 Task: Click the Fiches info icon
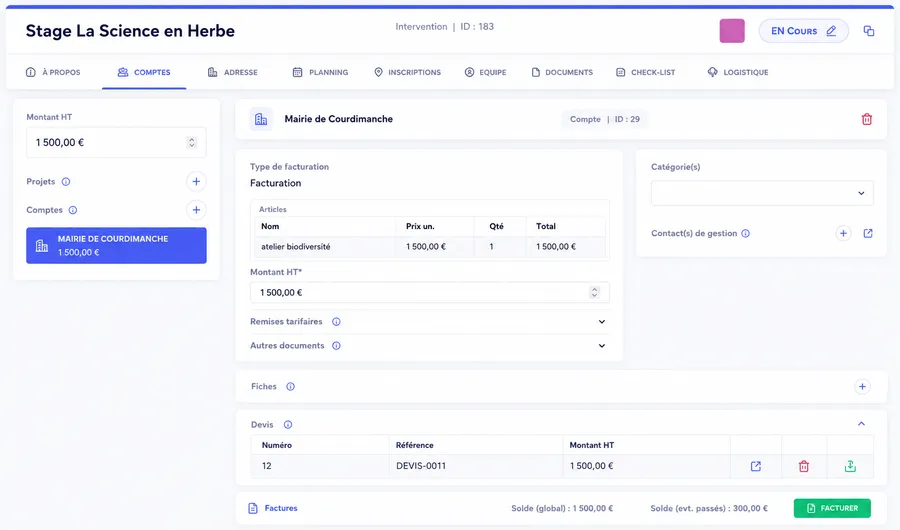[x=290, y=386]
